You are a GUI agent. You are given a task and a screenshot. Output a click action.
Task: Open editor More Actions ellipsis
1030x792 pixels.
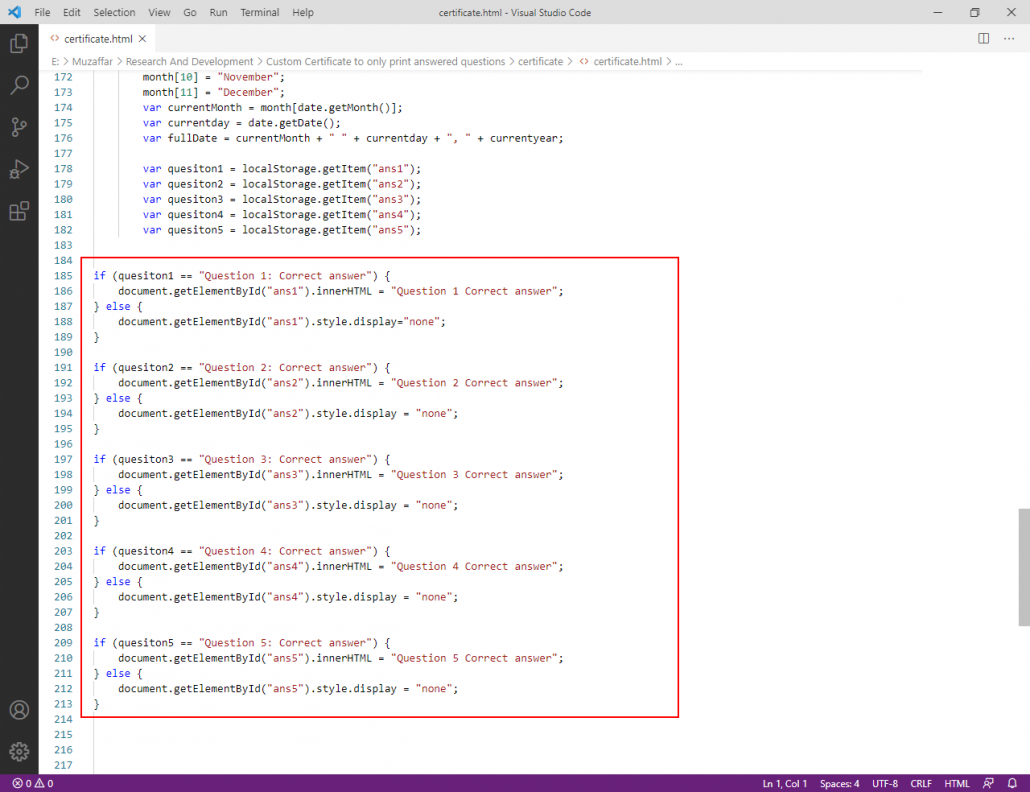click(x=1009, y=38)
